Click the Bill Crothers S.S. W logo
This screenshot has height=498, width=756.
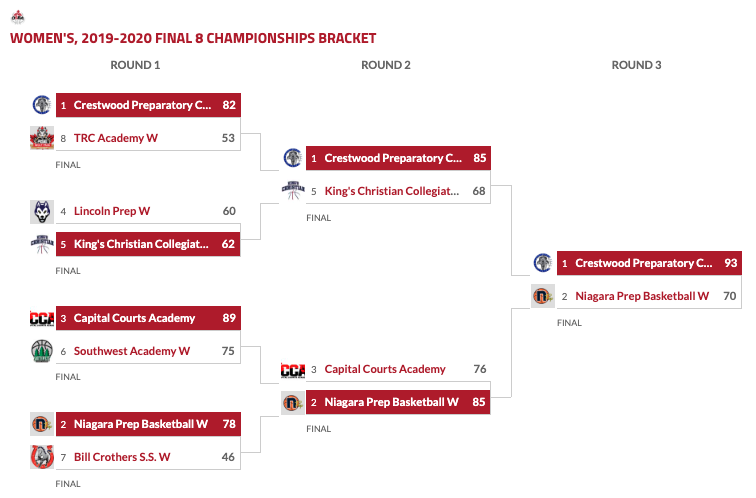pos(41,457)
